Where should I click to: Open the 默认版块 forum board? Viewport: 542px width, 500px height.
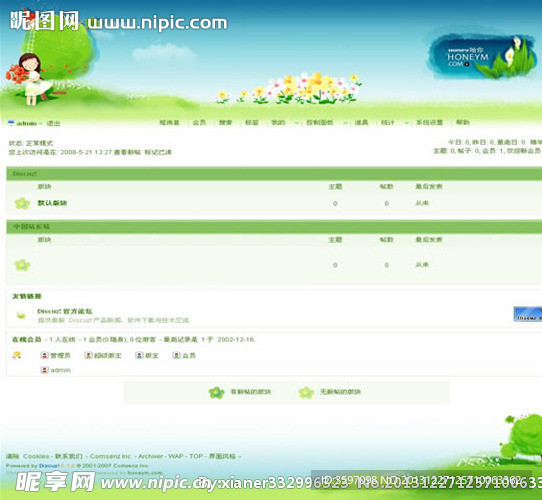point(52,203)
